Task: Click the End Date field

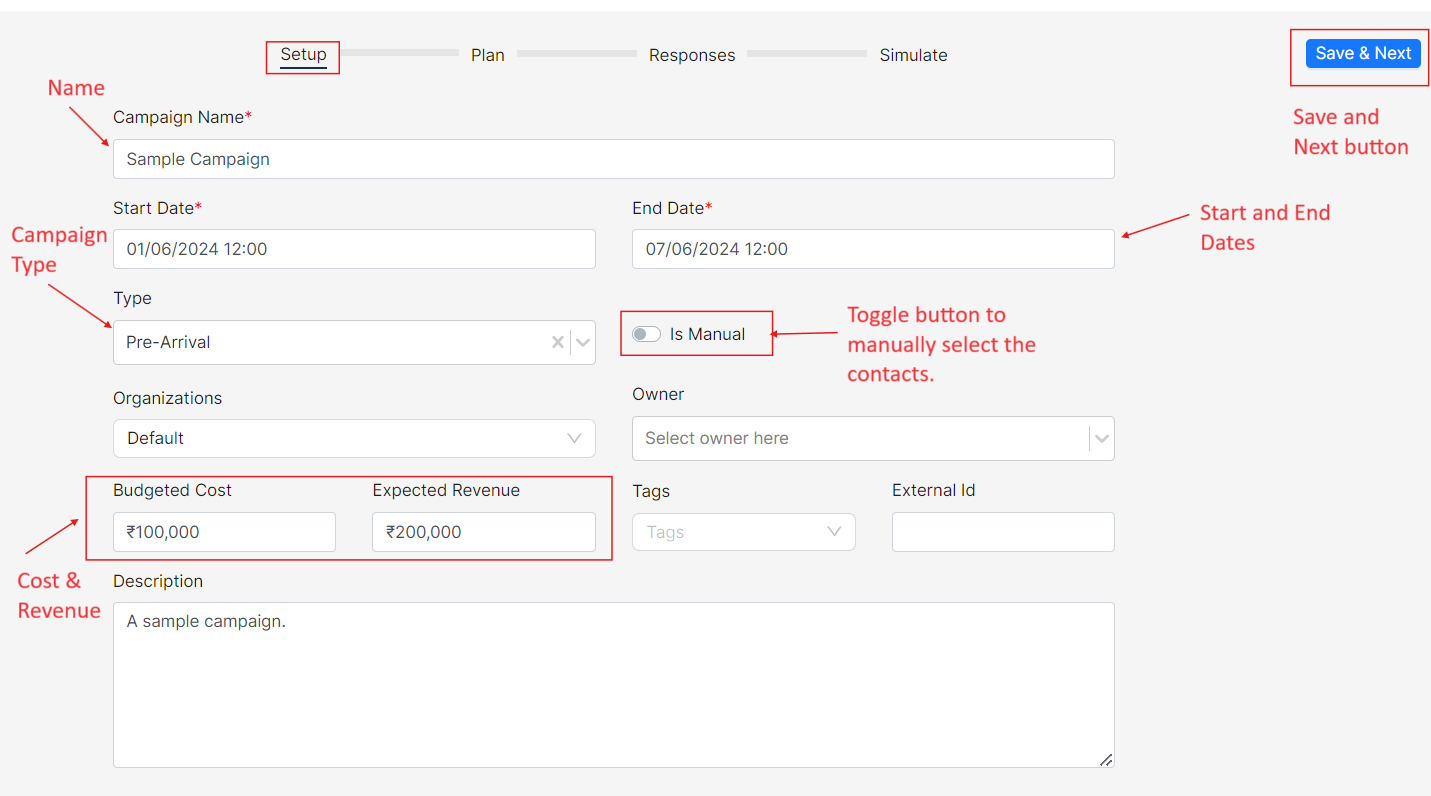Action: click(873, 249)
